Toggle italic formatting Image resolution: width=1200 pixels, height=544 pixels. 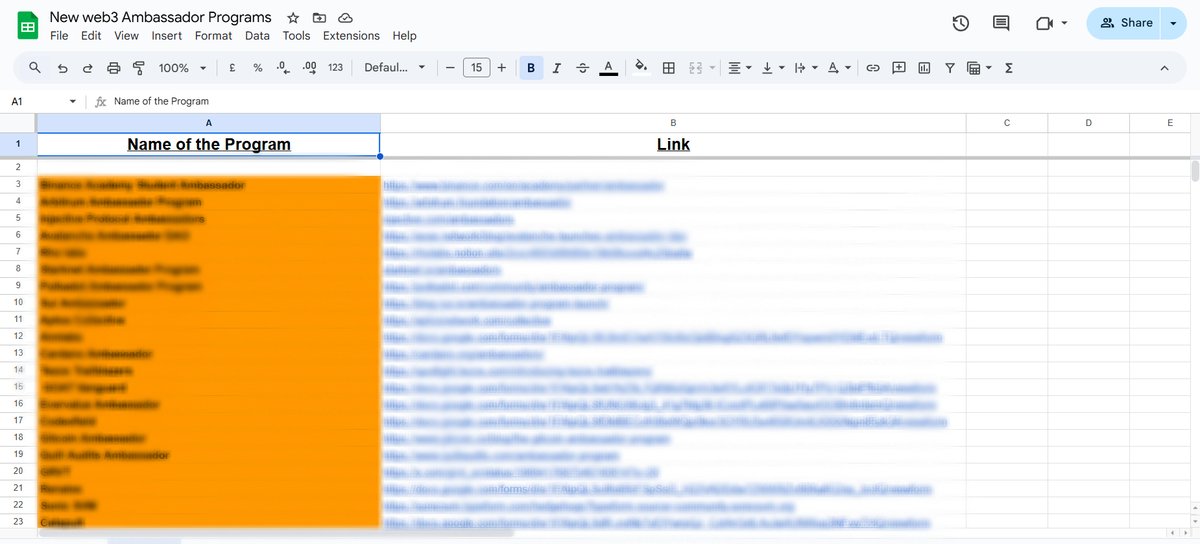tap(557, 68)
